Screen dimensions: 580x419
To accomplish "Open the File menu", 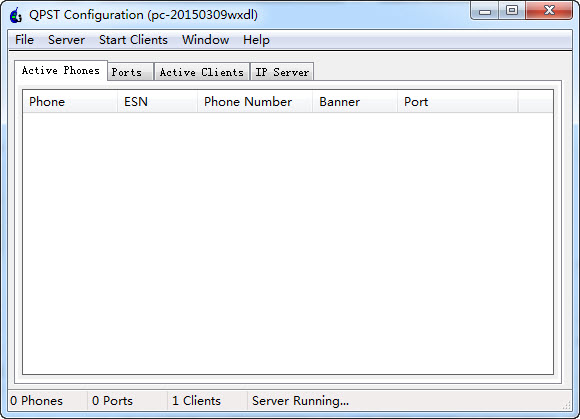I will [24, 40].
